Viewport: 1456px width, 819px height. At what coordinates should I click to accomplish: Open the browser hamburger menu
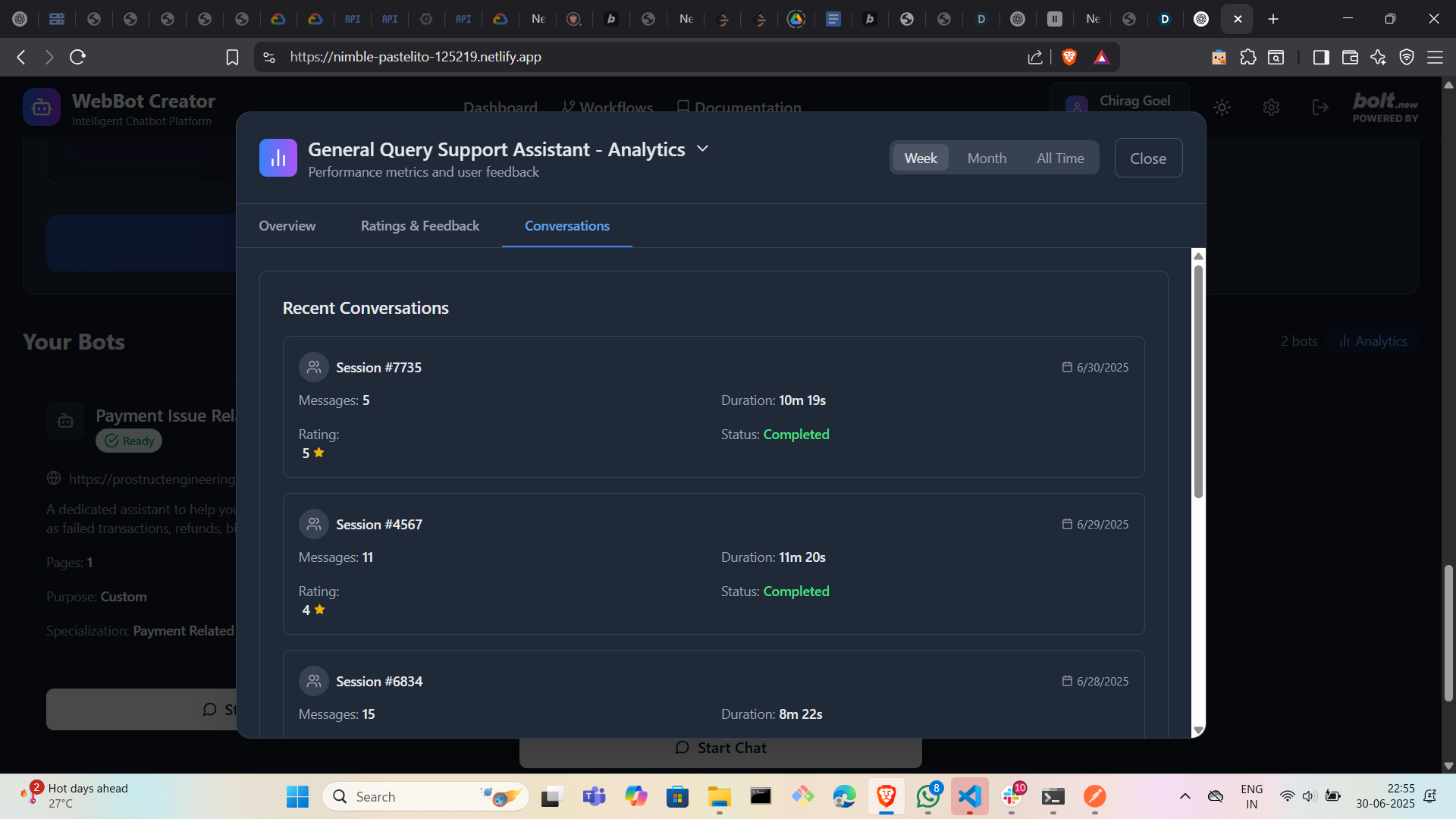coord(1435,57)
